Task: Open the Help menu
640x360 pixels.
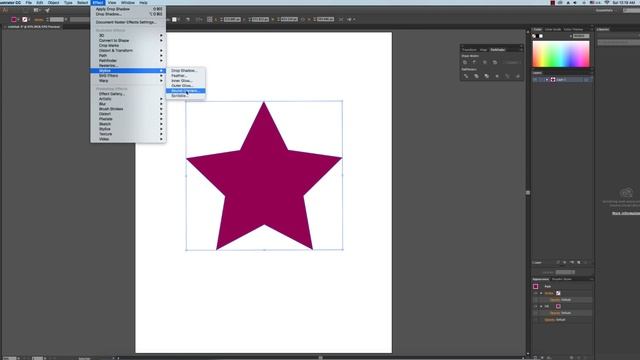Action: click(143, 2)
